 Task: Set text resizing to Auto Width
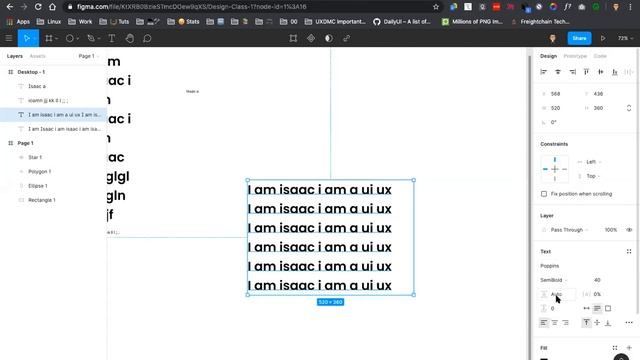587,308
